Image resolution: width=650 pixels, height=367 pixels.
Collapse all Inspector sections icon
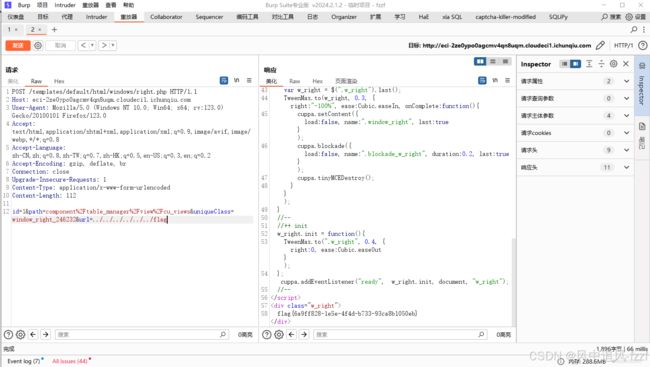tap(601, 64)
